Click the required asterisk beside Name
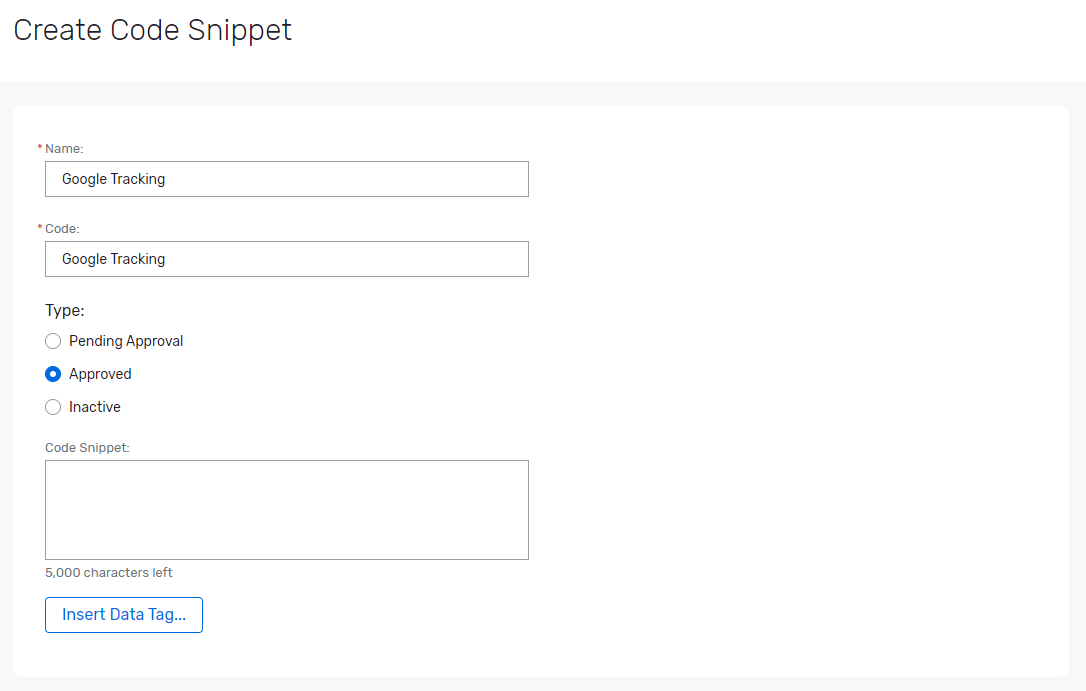 pyautogui.click(x=39, y=147)
